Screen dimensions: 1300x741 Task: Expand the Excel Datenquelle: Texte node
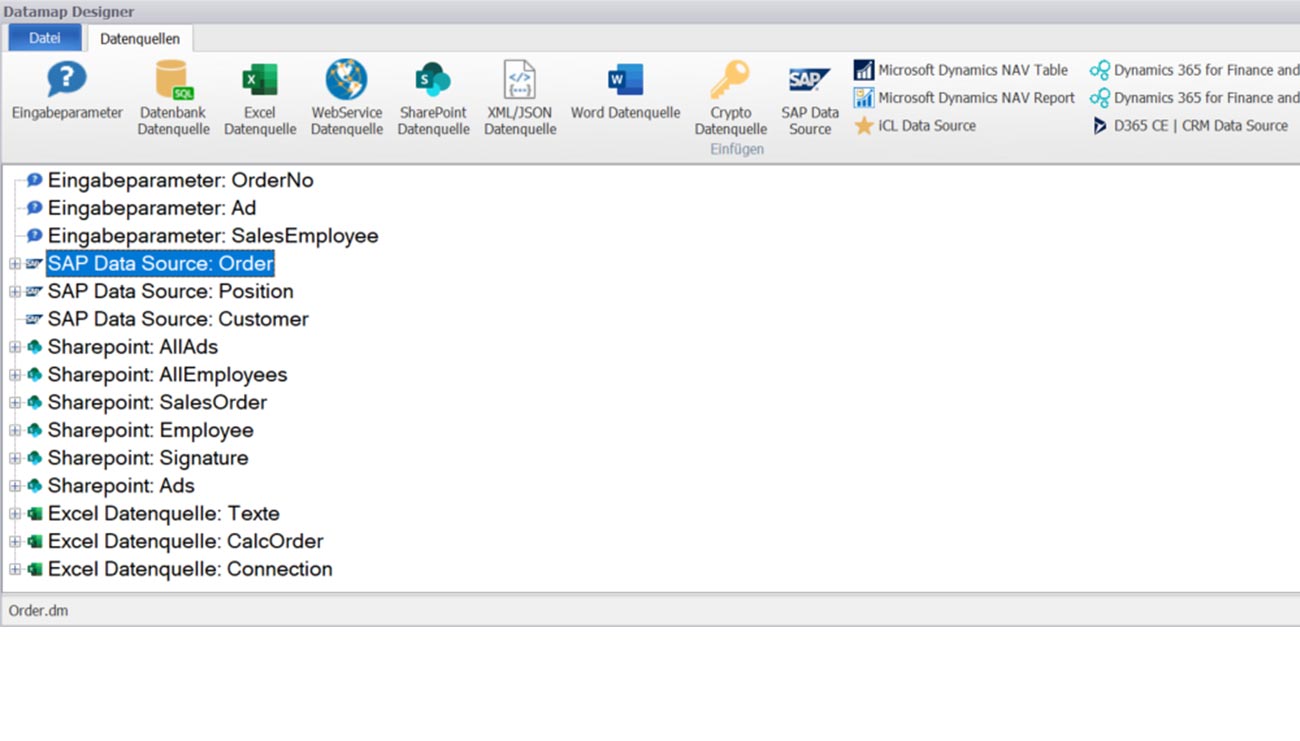click(x=14, y=514)
